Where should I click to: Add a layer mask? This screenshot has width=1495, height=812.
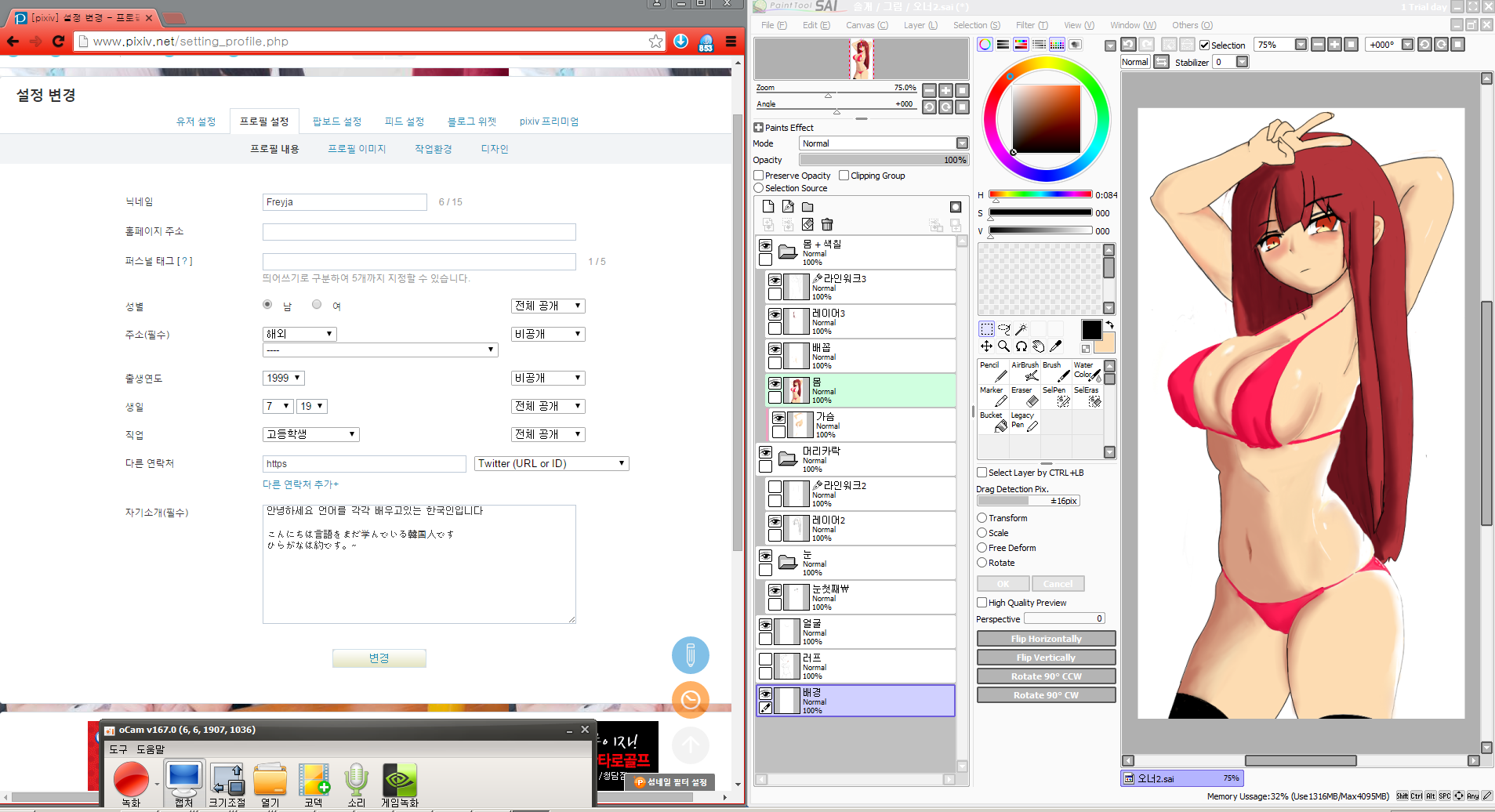[x=956, y=207]
